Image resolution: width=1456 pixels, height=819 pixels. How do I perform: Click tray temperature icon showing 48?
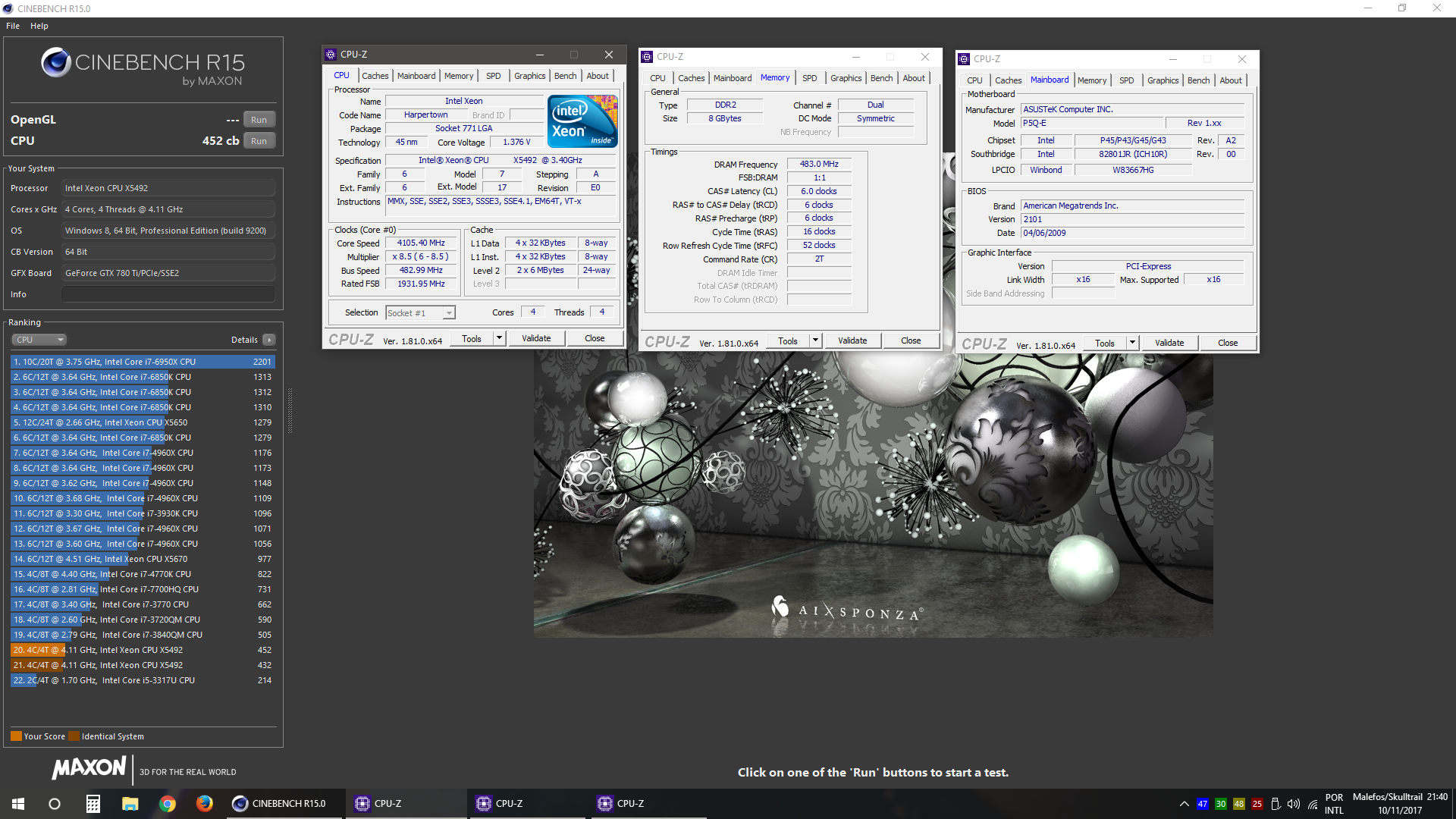point(1238,804)
